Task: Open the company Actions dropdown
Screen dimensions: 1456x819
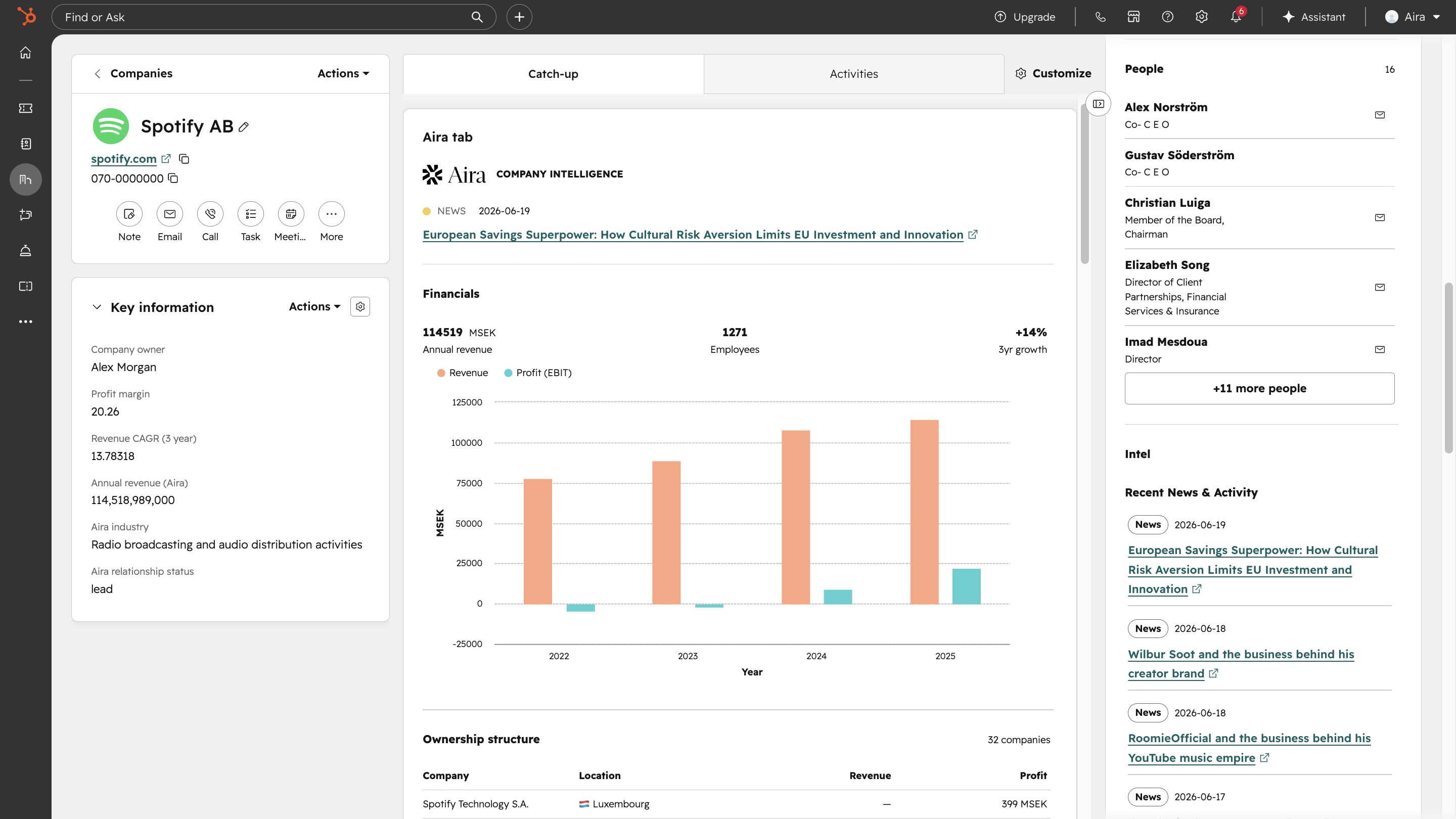Action: click(x=343, y=73)
